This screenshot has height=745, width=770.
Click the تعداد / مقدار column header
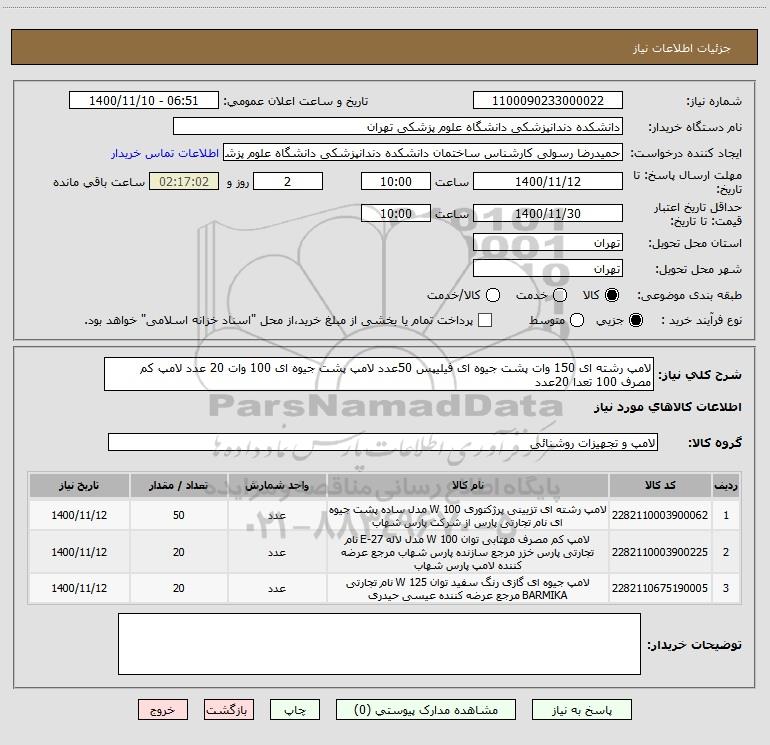pos(178,486)
